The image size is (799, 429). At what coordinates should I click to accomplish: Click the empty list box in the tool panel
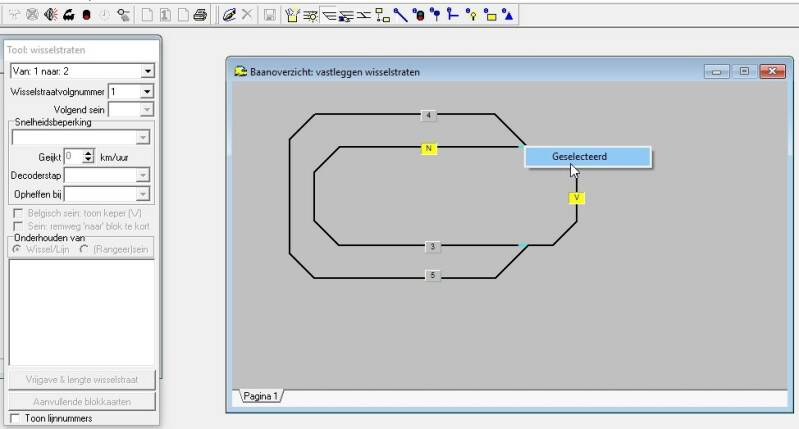[82, 312]
